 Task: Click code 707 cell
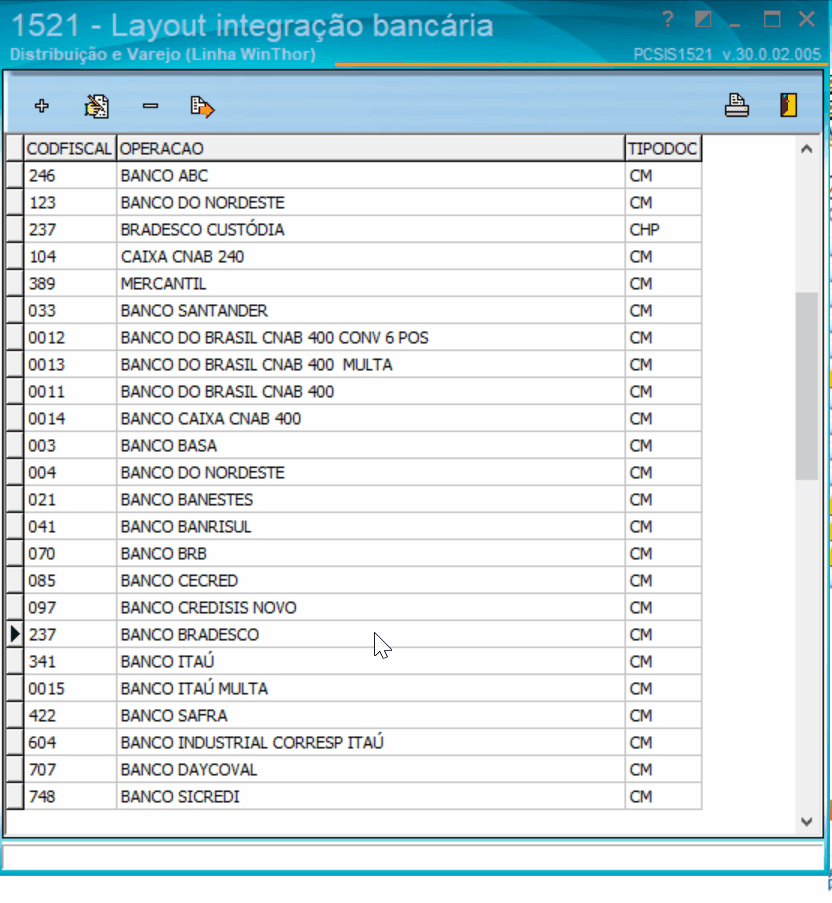click(70, 770)
